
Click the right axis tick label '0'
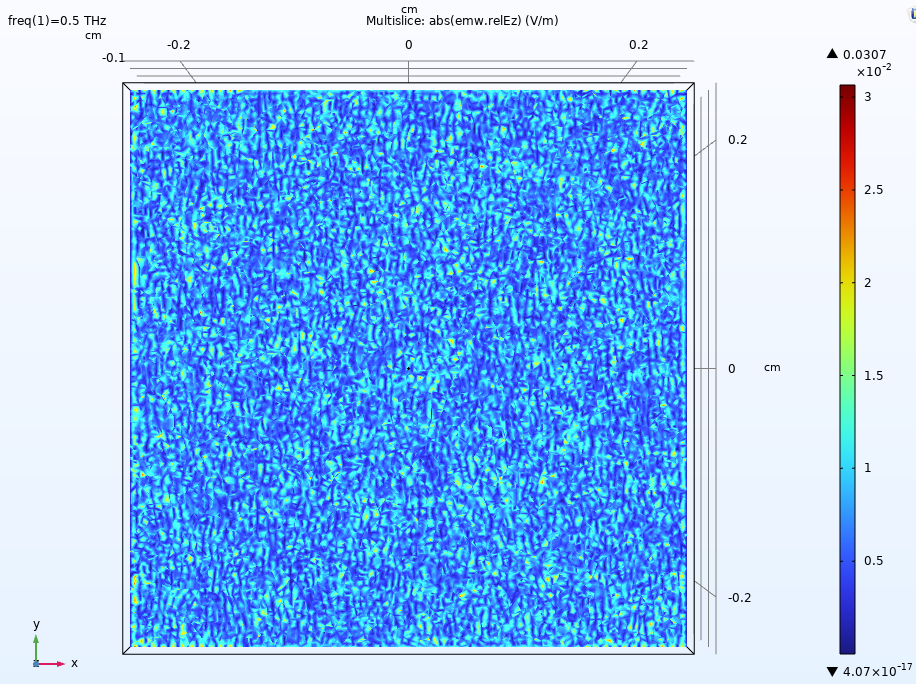[x=731, y=369]
